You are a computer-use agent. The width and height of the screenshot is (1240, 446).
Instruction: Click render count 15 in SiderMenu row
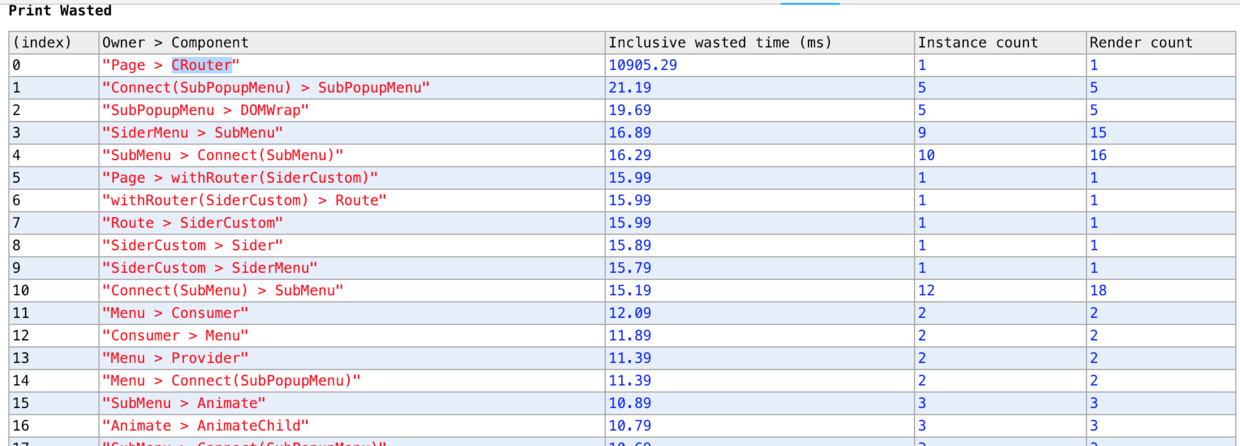coord(1098,133)
